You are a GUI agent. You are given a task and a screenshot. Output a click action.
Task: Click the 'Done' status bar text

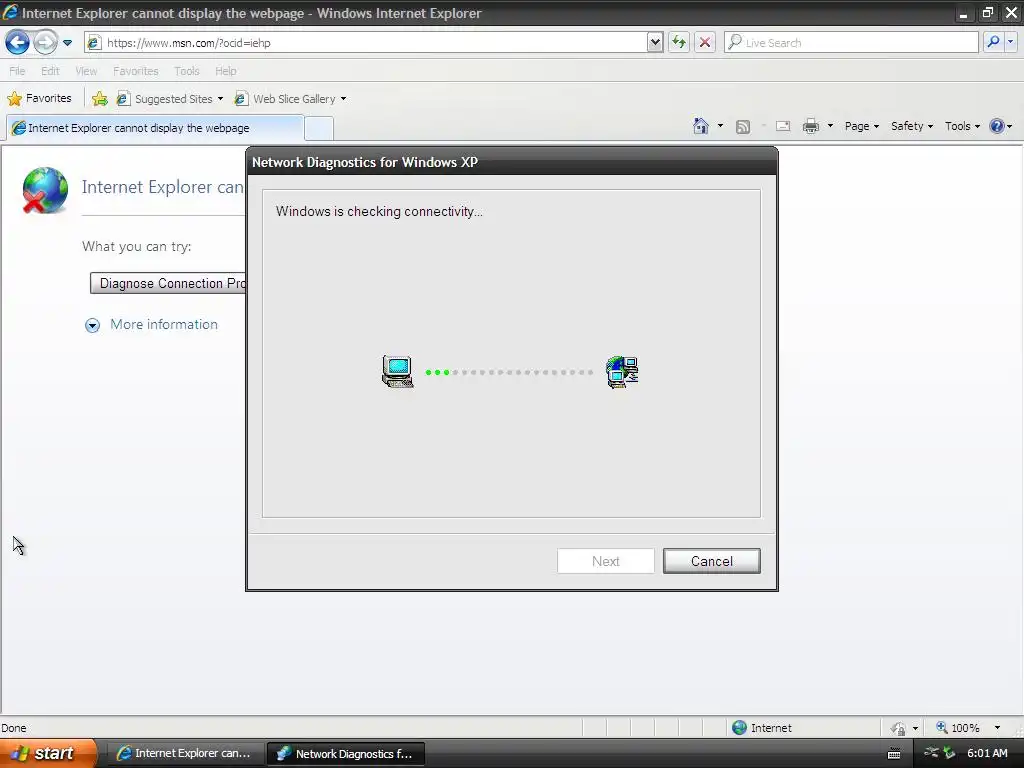click(x=14, y=728)
